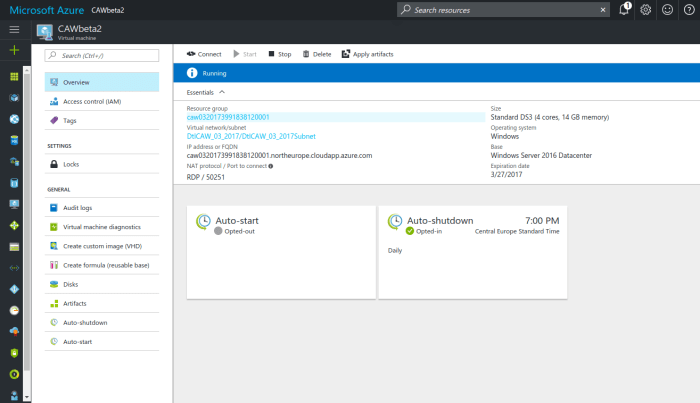Click Connect in the toolbar
The image size is (700, 403).
tap(204, 54)
